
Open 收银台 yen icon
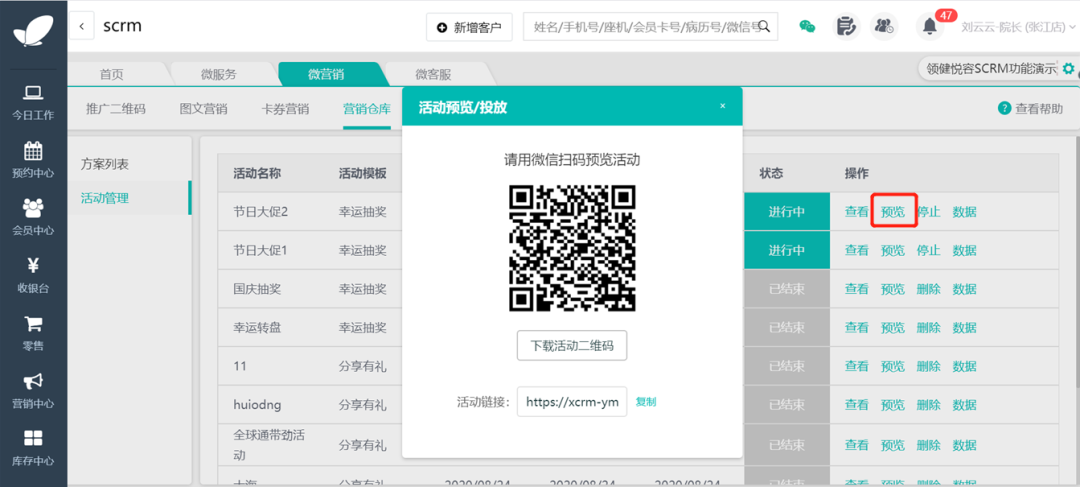[x=33, y=265]
